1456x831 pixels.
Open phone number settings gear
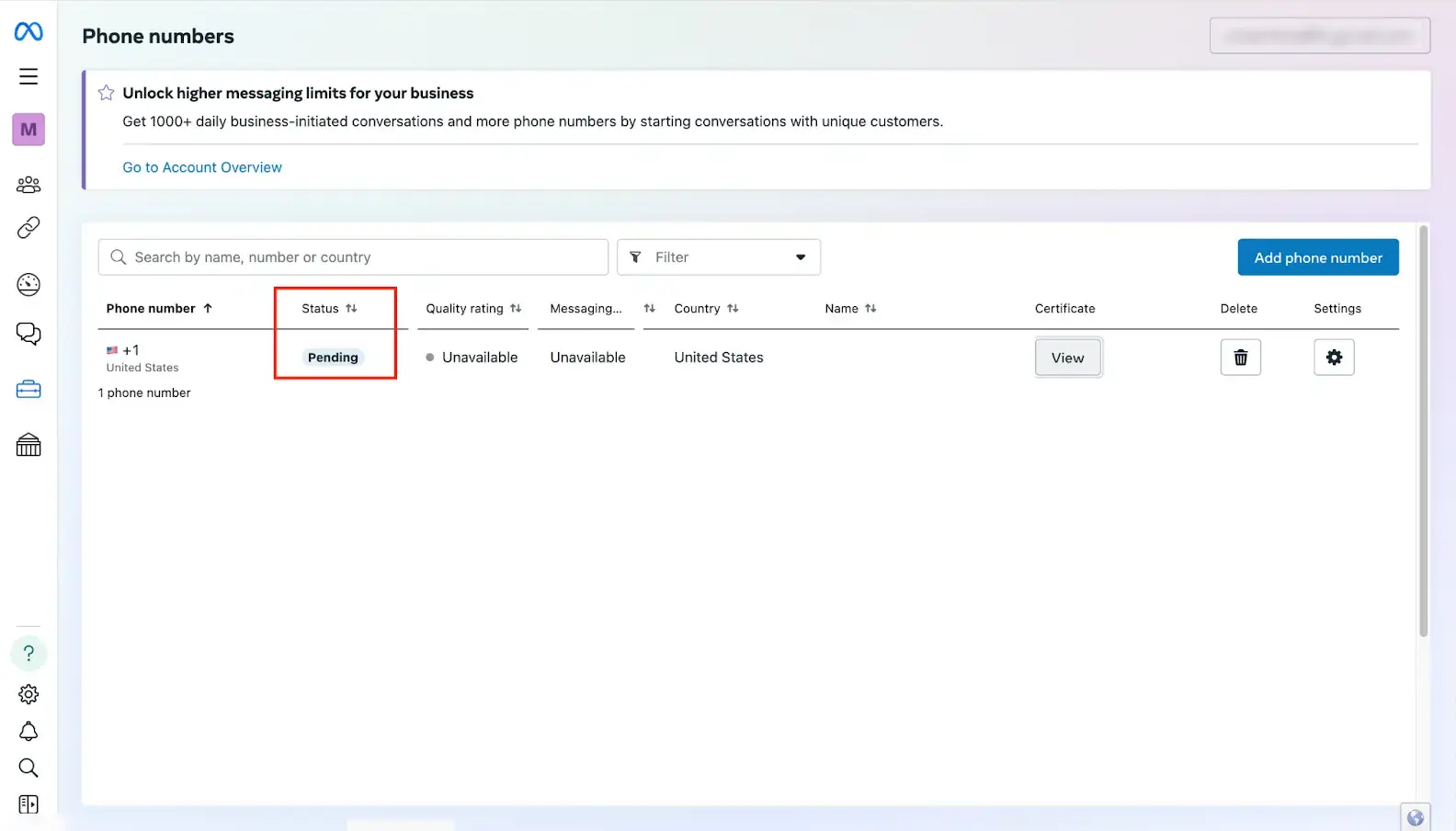click(x=1334, y=358)
